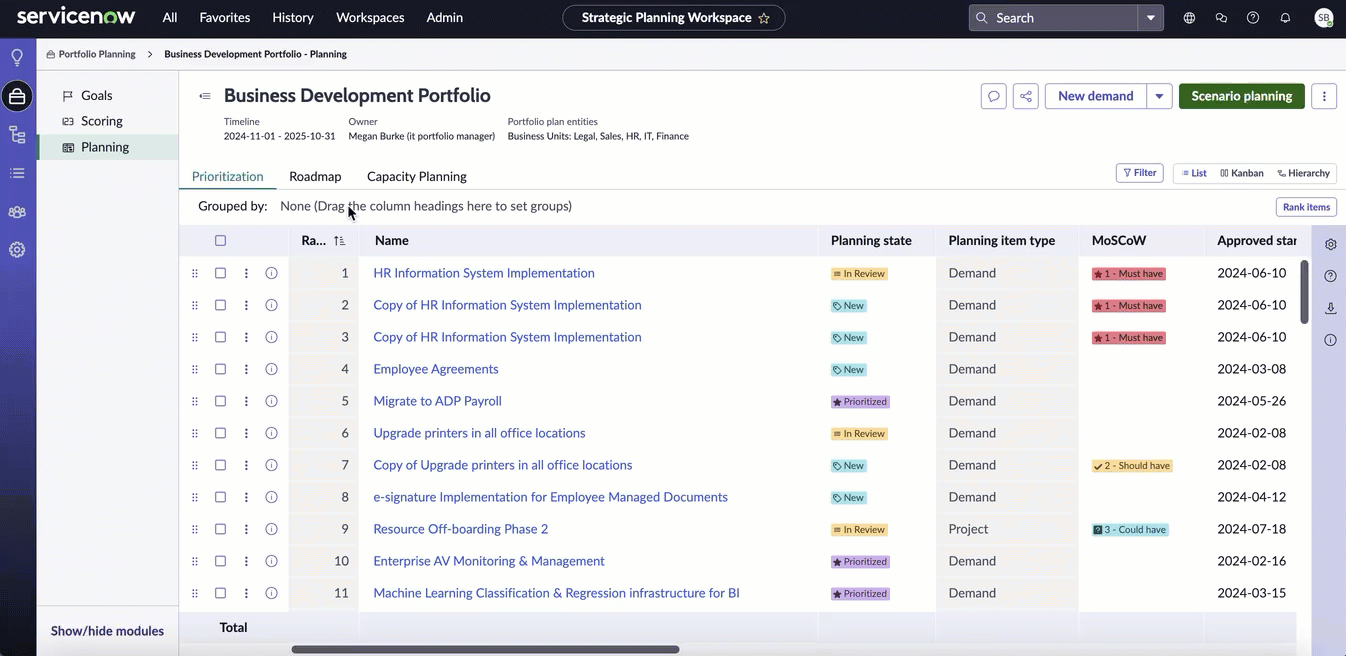The width and height of the screenshot is (1346, 656).
Task: Open the three-dot menu beside Scenario planning
Action: pos(1324,96)
